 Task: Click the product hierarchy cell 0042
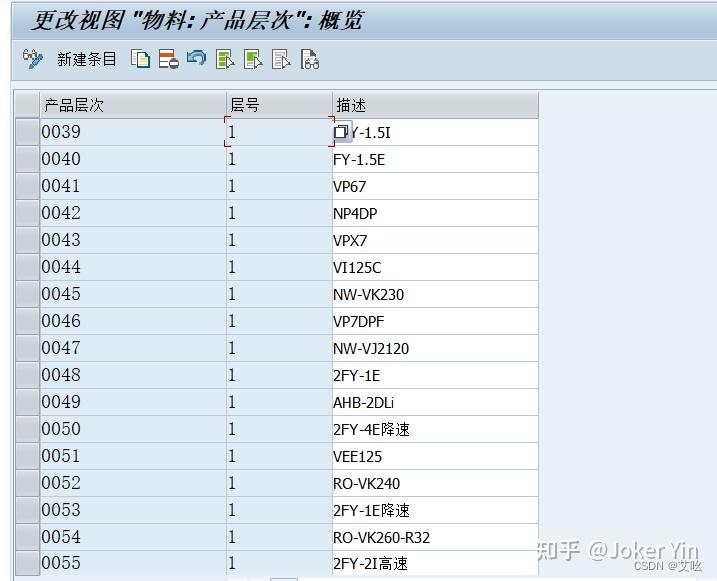[x=133, y=213]
